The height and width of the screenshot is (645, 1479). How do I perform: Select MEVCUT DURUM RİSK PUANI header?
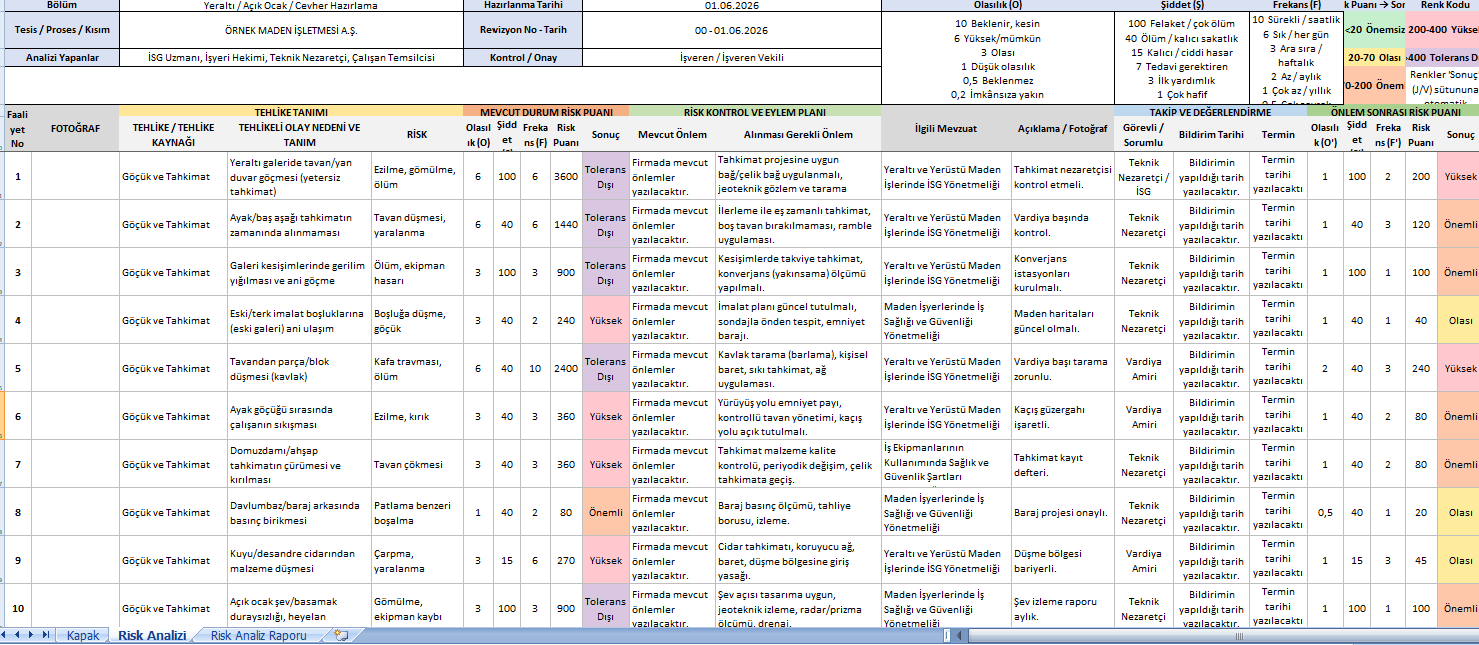point(546,112)
